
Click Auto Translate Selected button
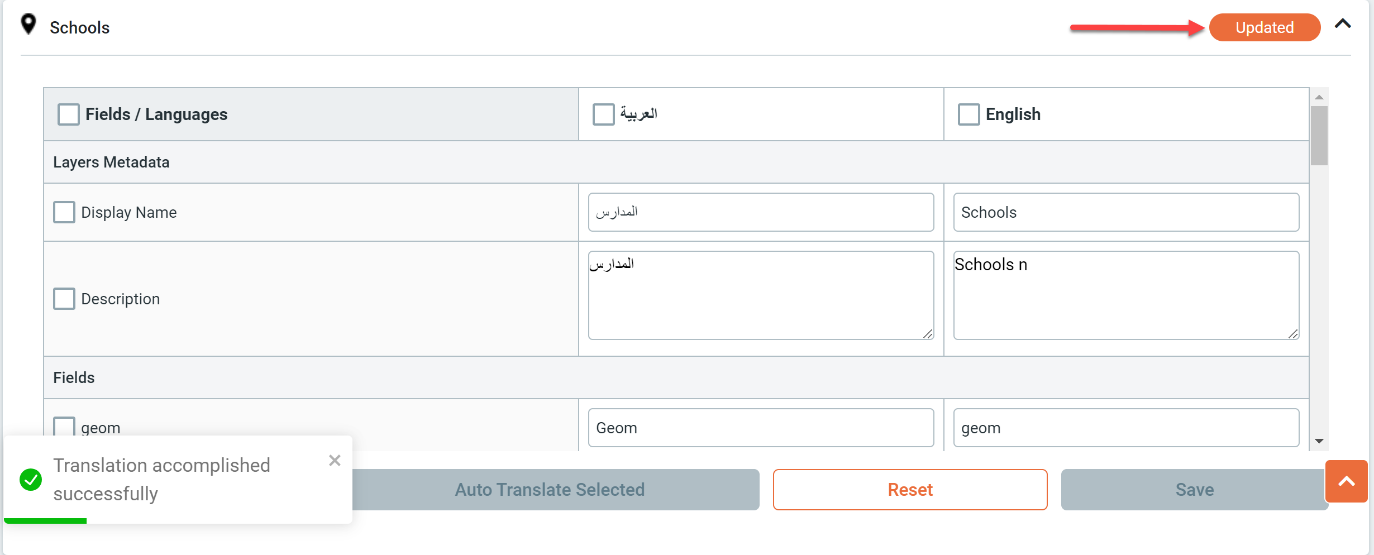[550, 490]
